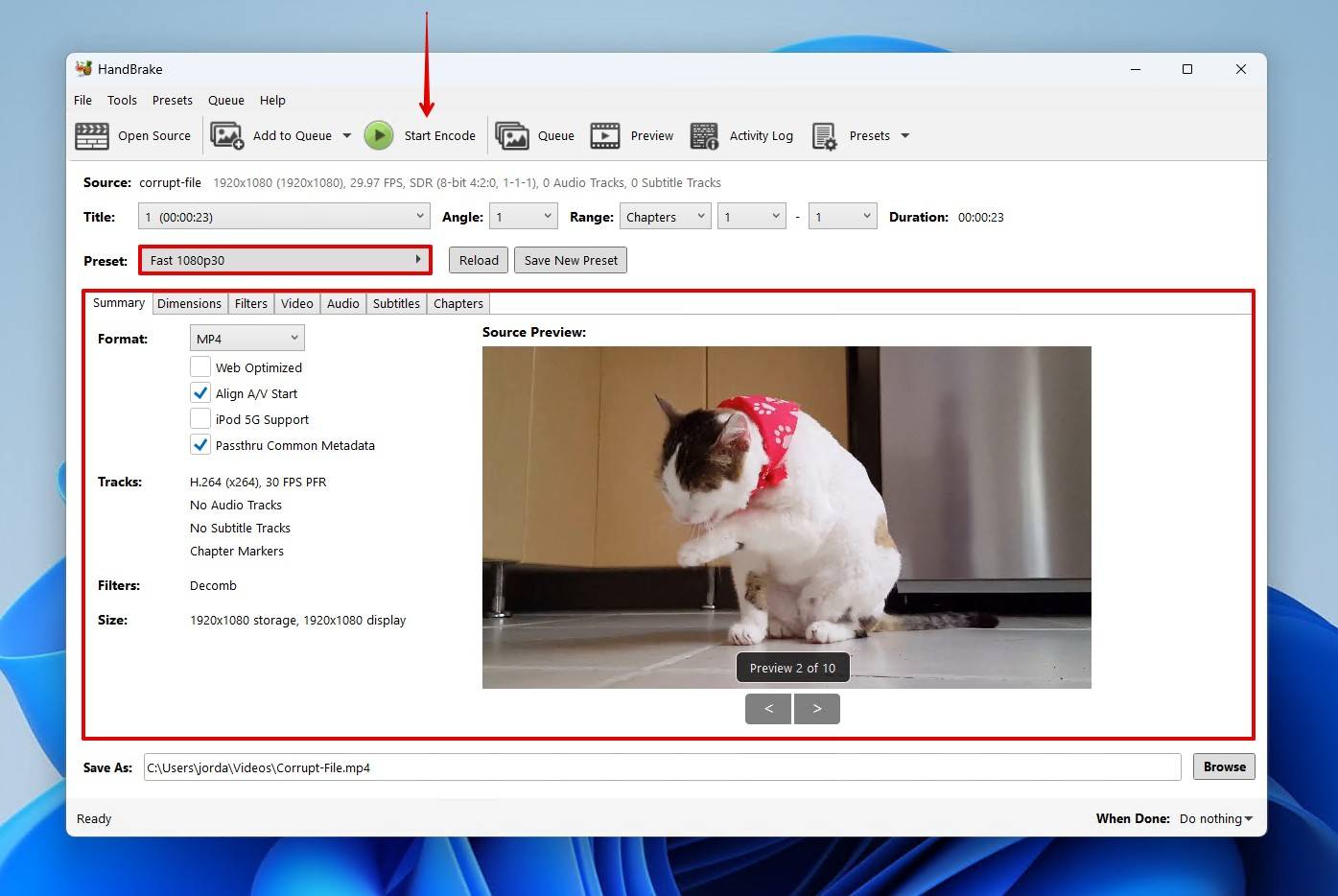Open the Queue menu in menu bar
Viewport: 1338px width, 896px height.
click(x=226, y=100)
